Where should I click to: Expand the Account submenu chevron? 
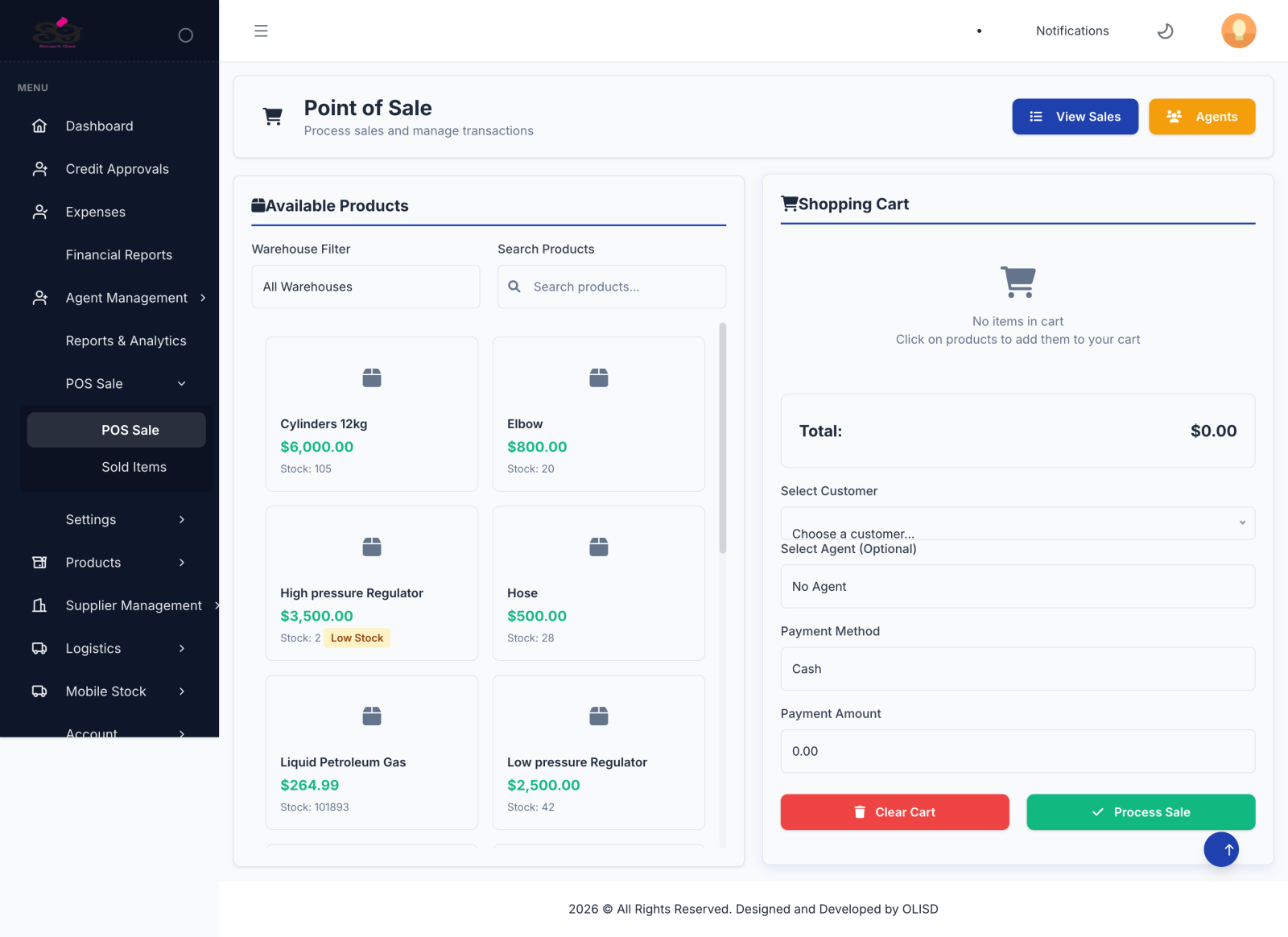182,733
